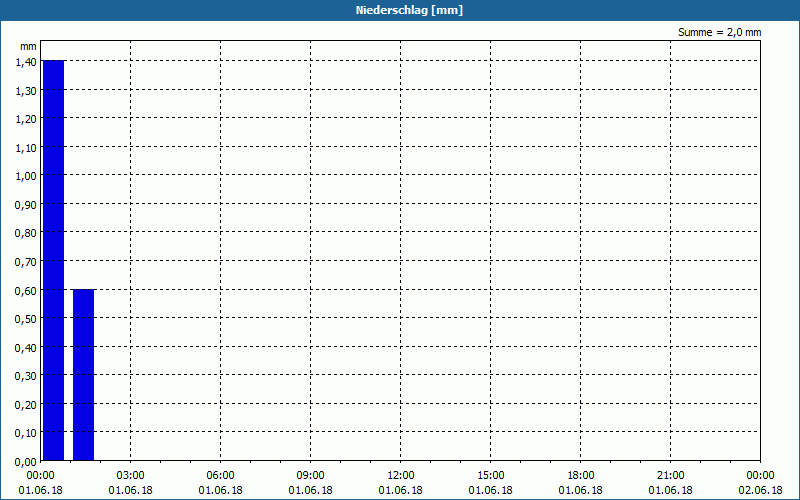Select the 15:00 time axis label
The image size is (800, 500).
[491, 476]
